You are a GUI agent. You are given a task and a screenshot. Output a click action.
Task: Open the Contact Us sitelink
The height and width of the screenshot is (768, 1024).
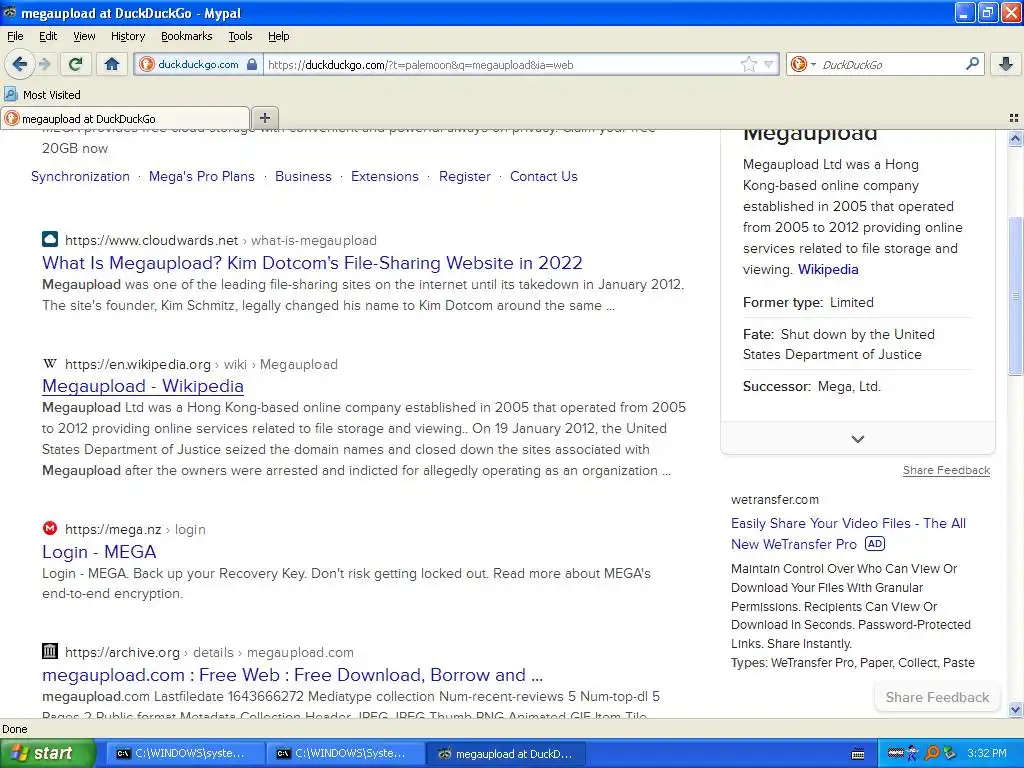click(543, 176)
